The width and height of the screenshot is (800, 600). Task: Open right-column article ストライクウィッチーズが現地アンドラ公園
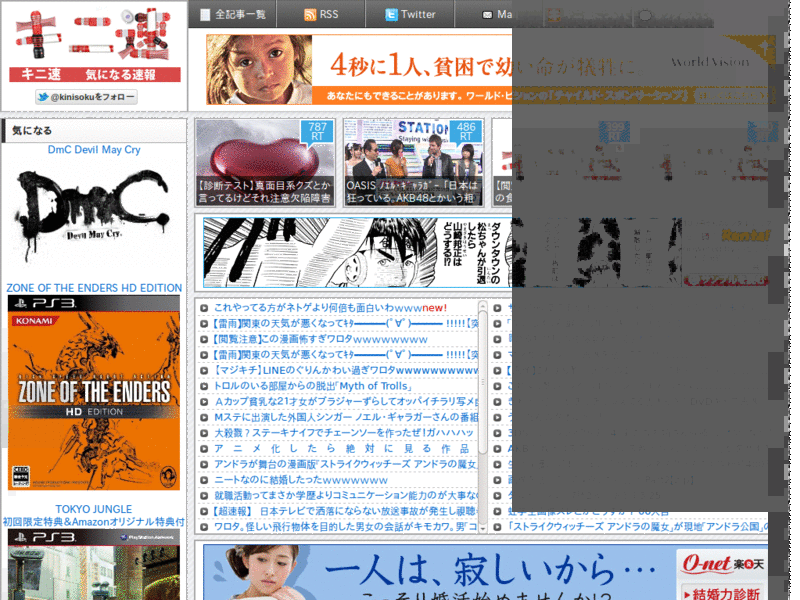pos(637,527)
